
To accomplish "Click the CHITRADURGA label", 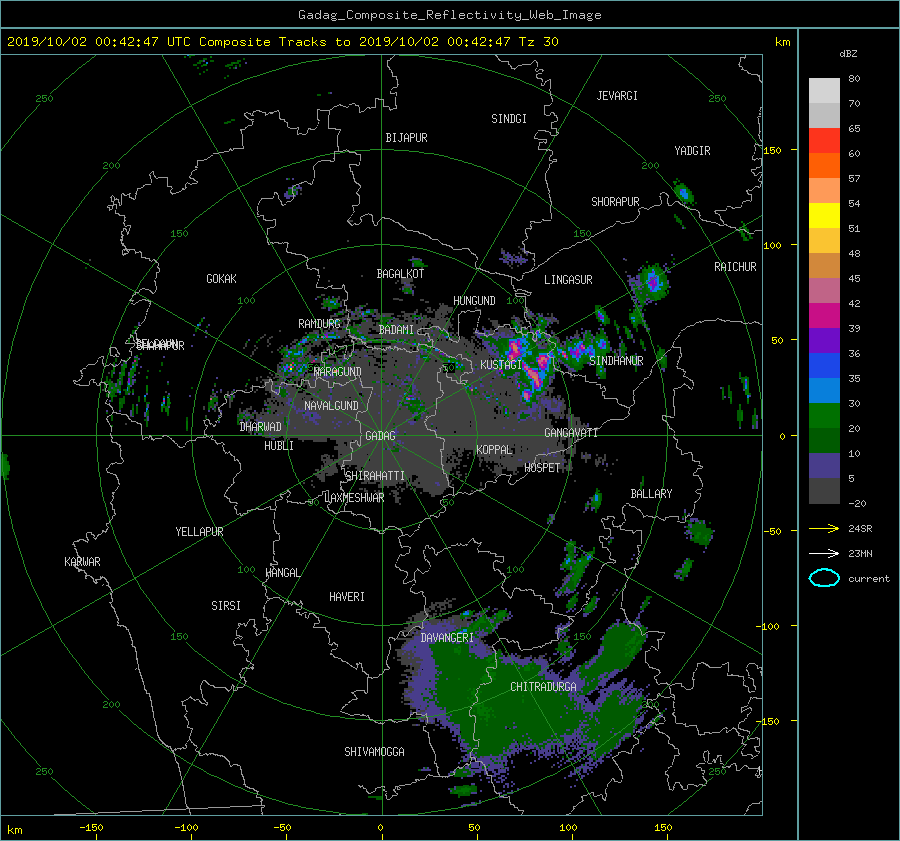I will point(543,687).
